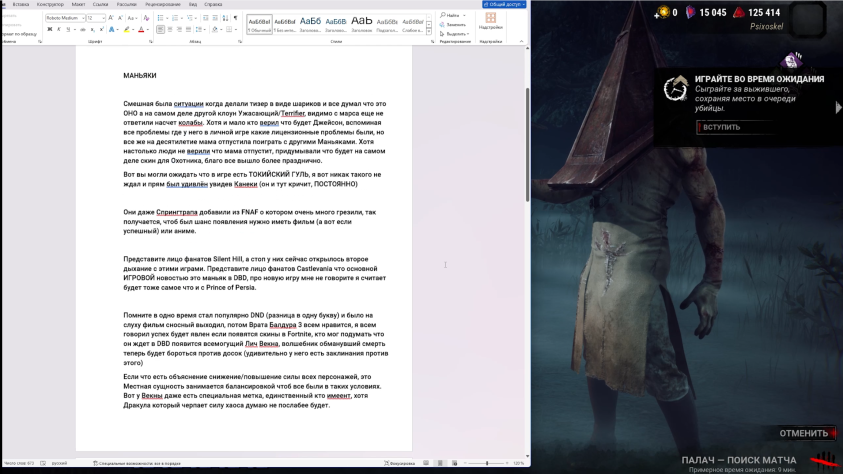The width and height of the screenshot is (843, 474).
Task: Increase font size with grow font icon
Action: point(111,18)
